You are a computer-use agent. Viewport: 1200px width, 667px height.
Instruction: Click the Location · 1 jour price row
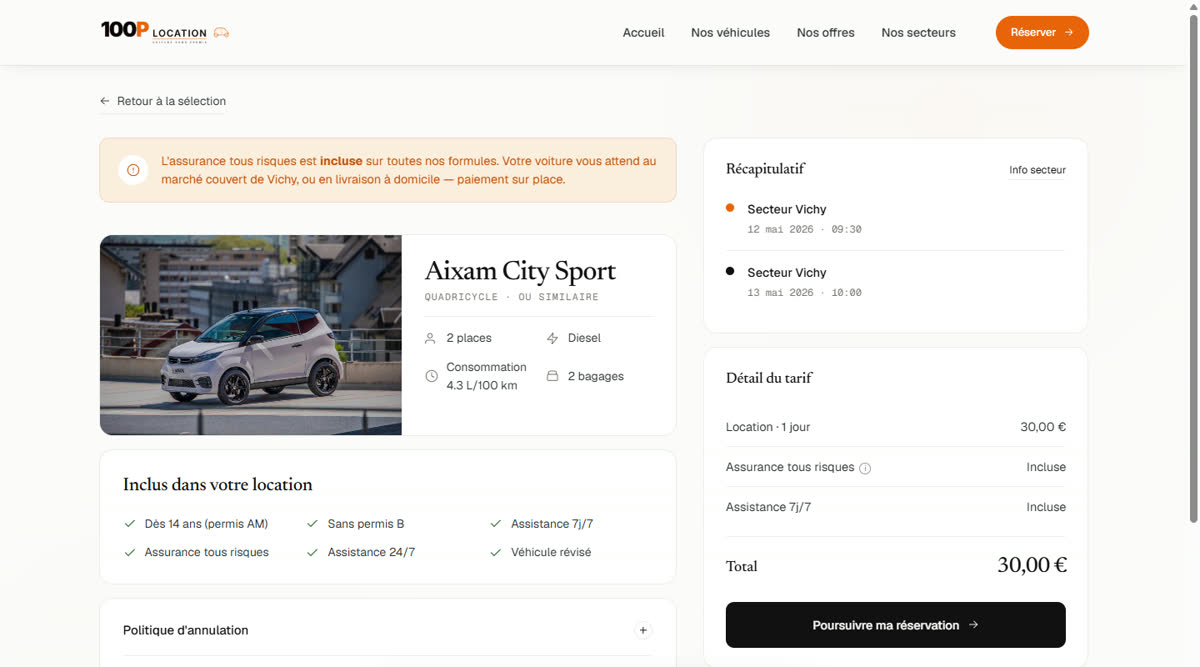point(896,427)
